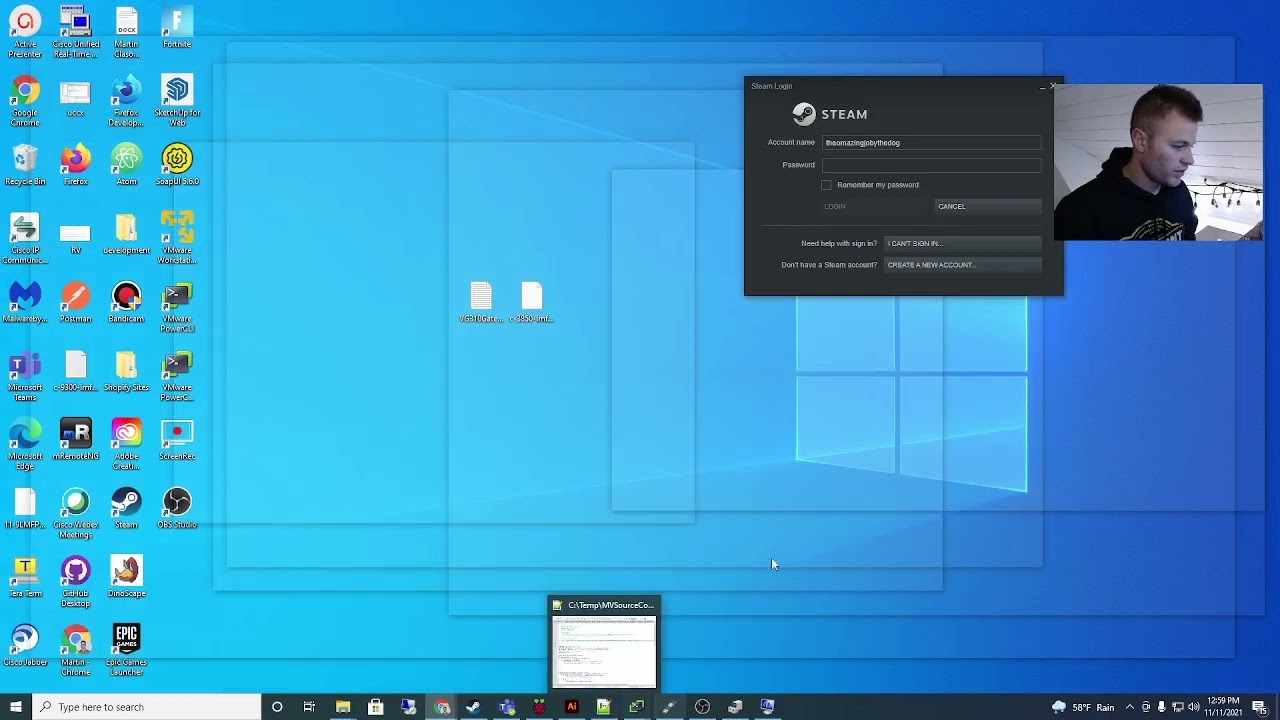This screenshot has height=720, width=1280.
Task: Select the Martin Clason DOCX file icon
Action: 126,31
